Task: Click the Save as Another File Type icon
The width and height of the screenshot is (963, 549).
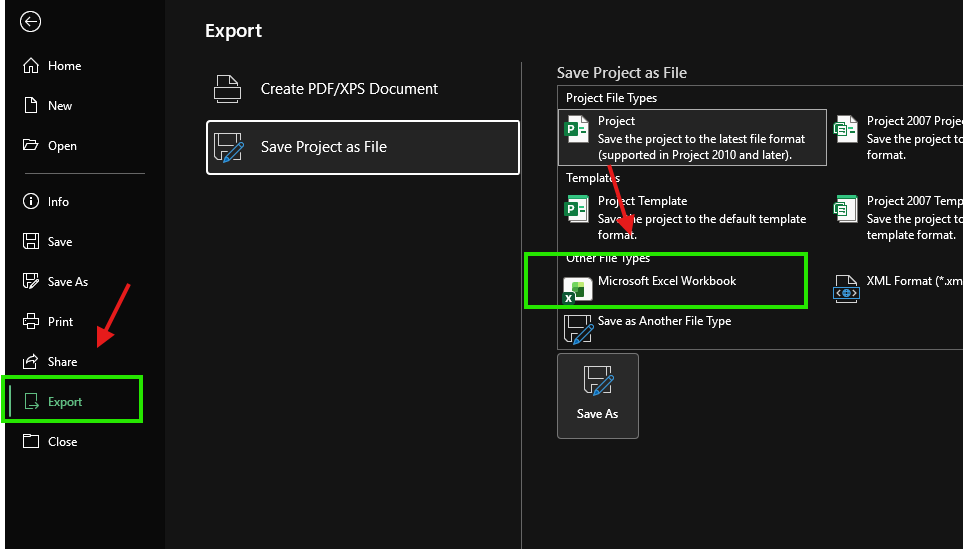Action: 579,329
